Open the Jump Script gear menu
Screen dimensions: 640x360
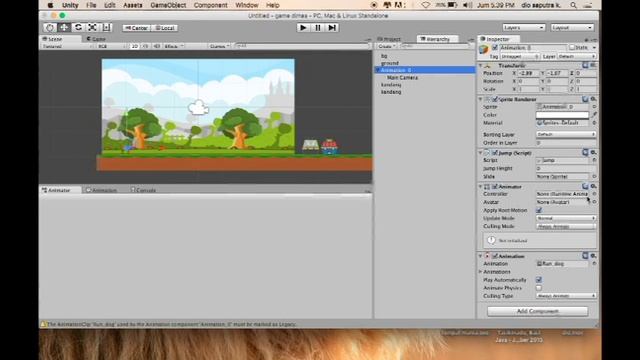click(x=593, y=153)
